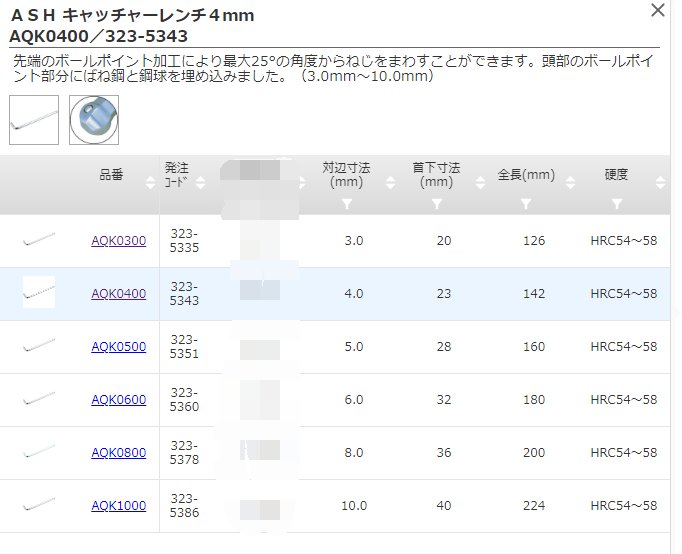Sort table by 全長 arrows
The width and height of the screenshot is (682, 554).
[x=571, y=182]
